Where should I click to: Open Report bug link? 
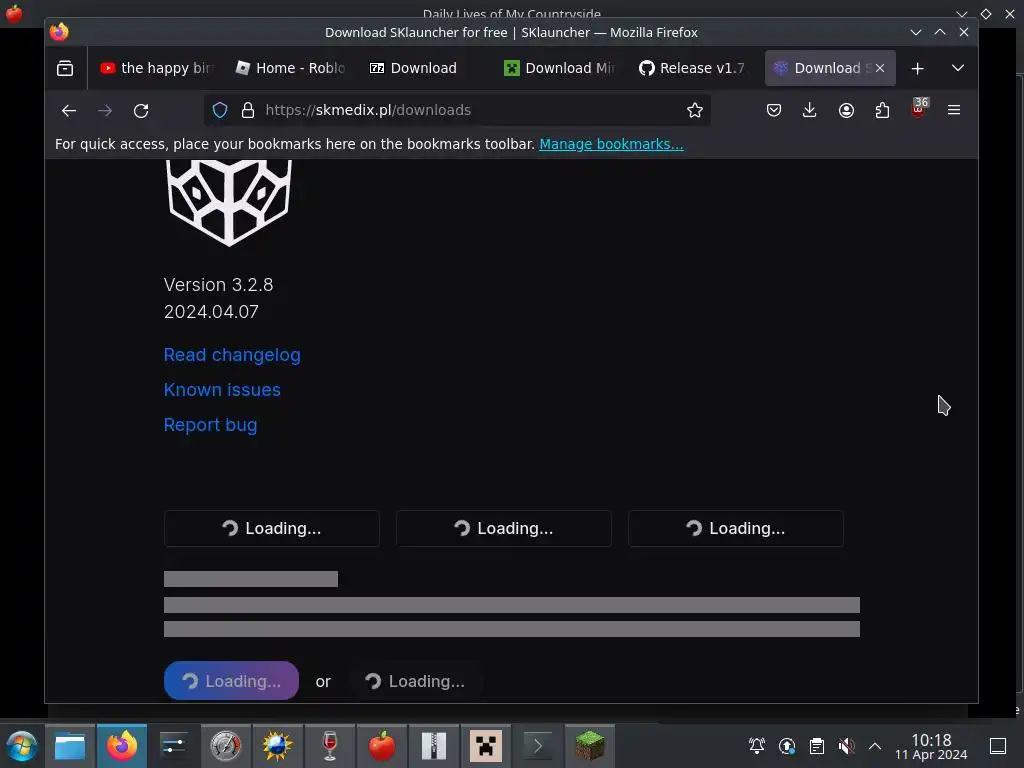click(210, 425)
